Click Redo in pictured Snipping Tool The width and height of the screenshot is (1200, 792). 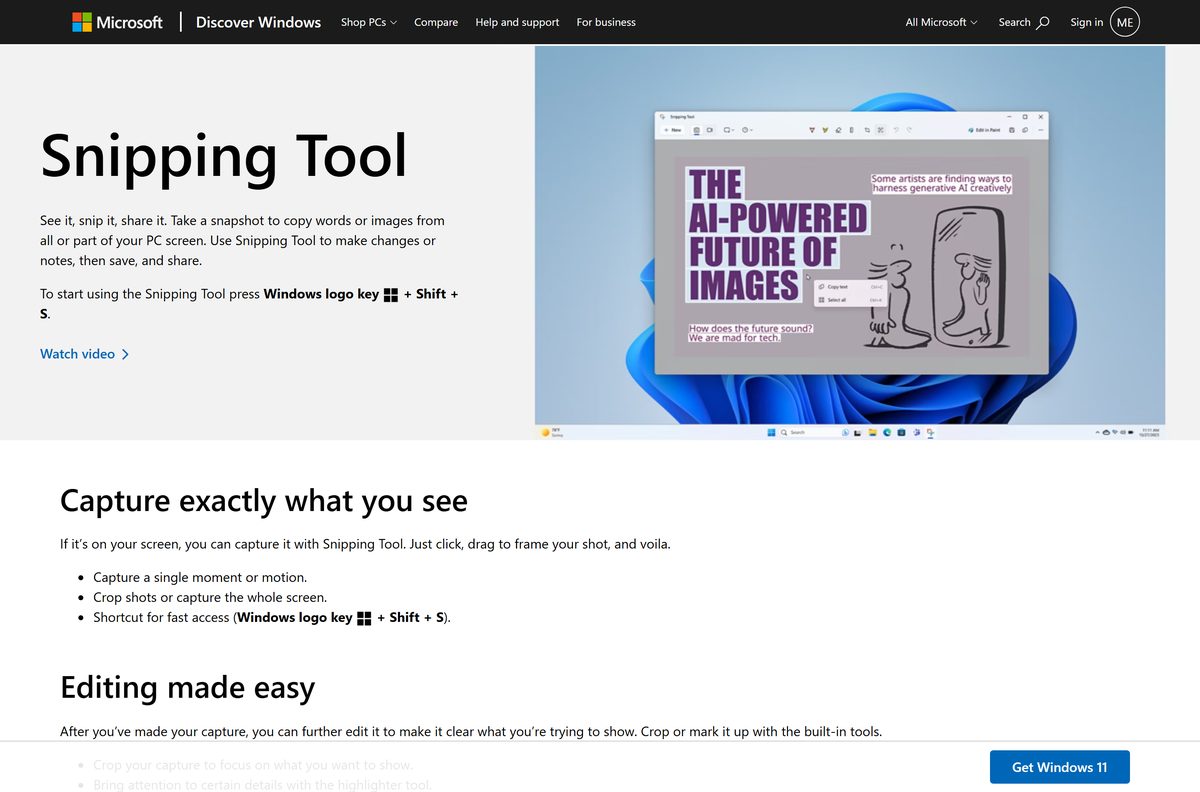(x=909, y=130)
